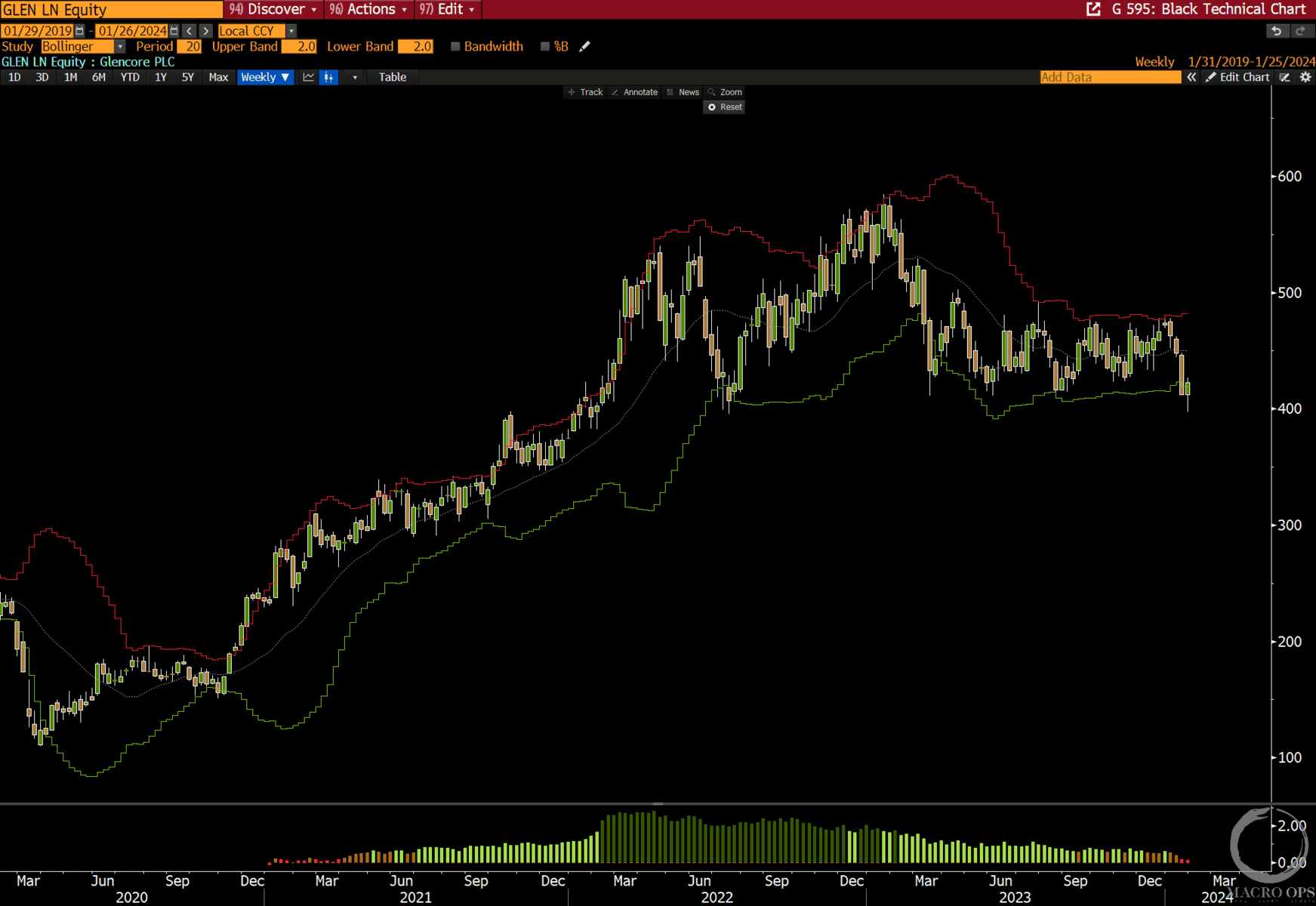
Task: Select the 3D range
Action: (42, 77)
